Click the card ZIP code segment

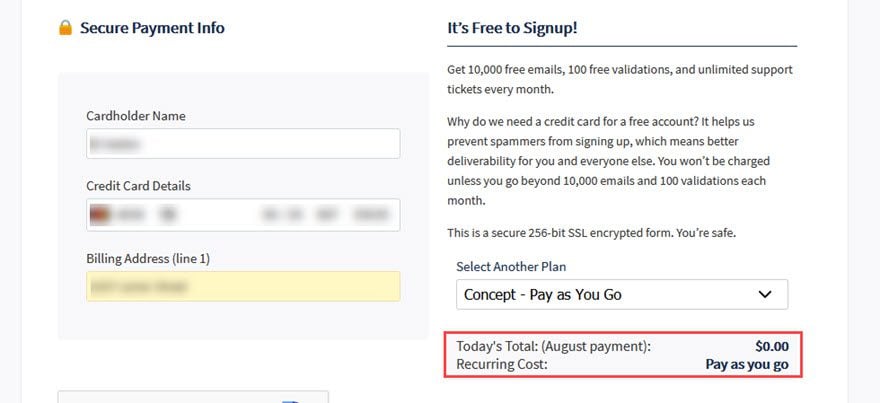[x=371, y=214]
